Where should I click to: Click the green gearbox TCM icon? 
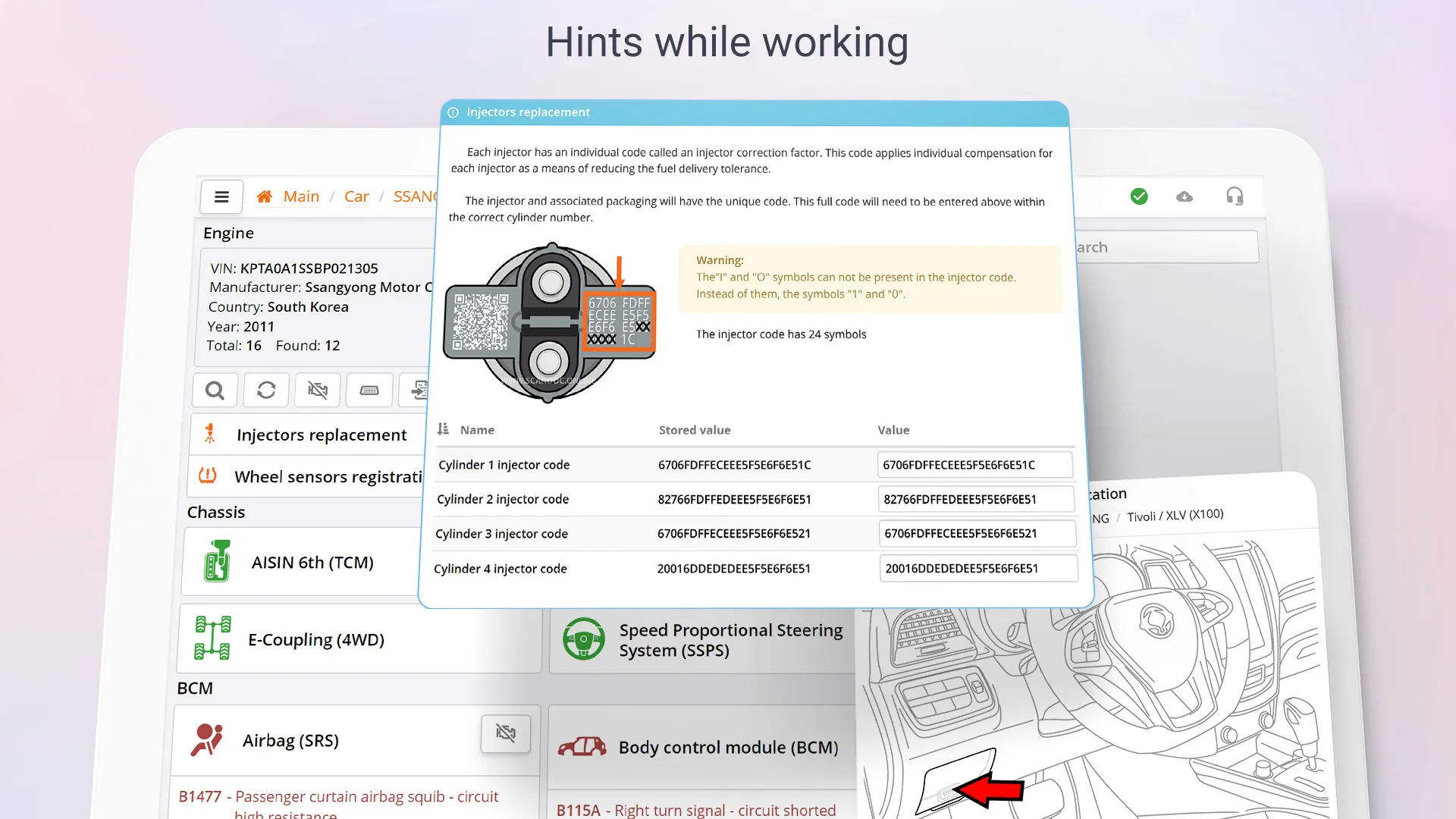(x=217, y=561)
